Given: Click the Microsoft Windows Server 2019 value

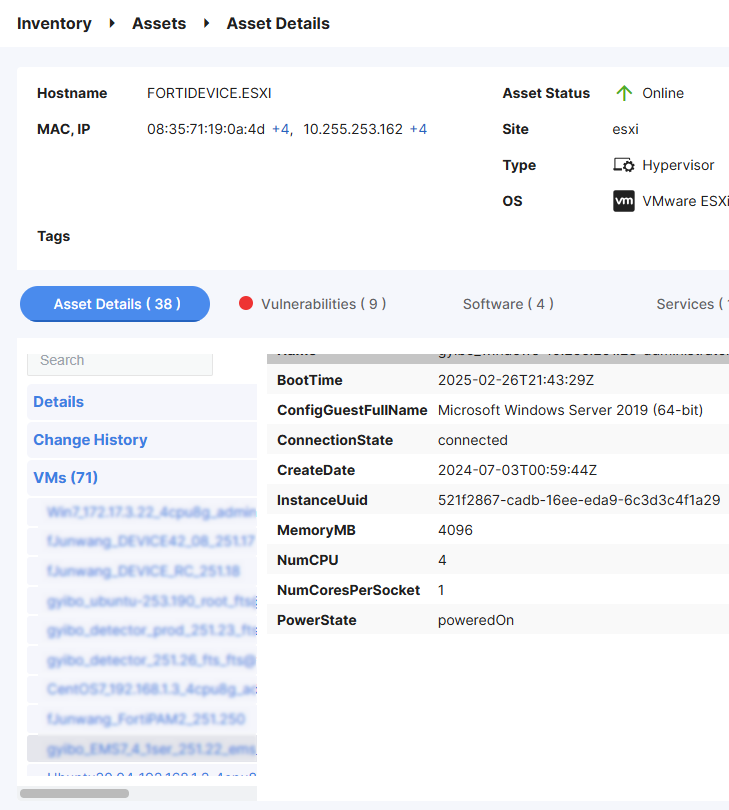Looking at the screenshot, I should 570,410.
